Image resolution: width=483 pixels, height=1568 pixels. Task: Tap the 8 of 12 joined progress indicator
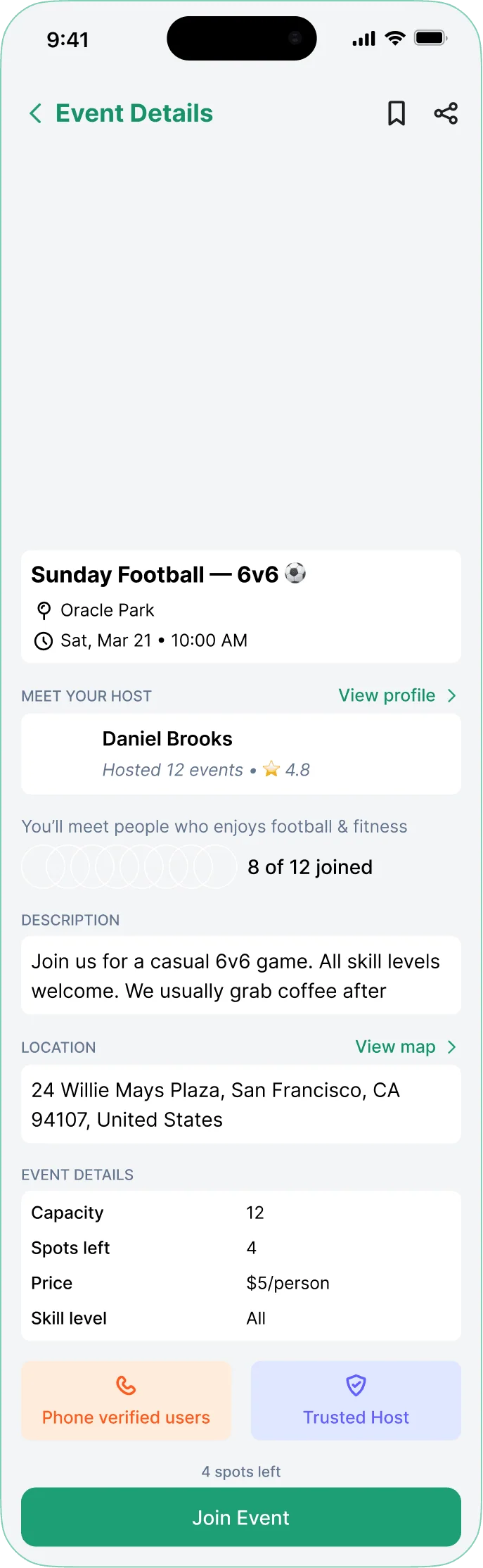[x=310, y=867]
